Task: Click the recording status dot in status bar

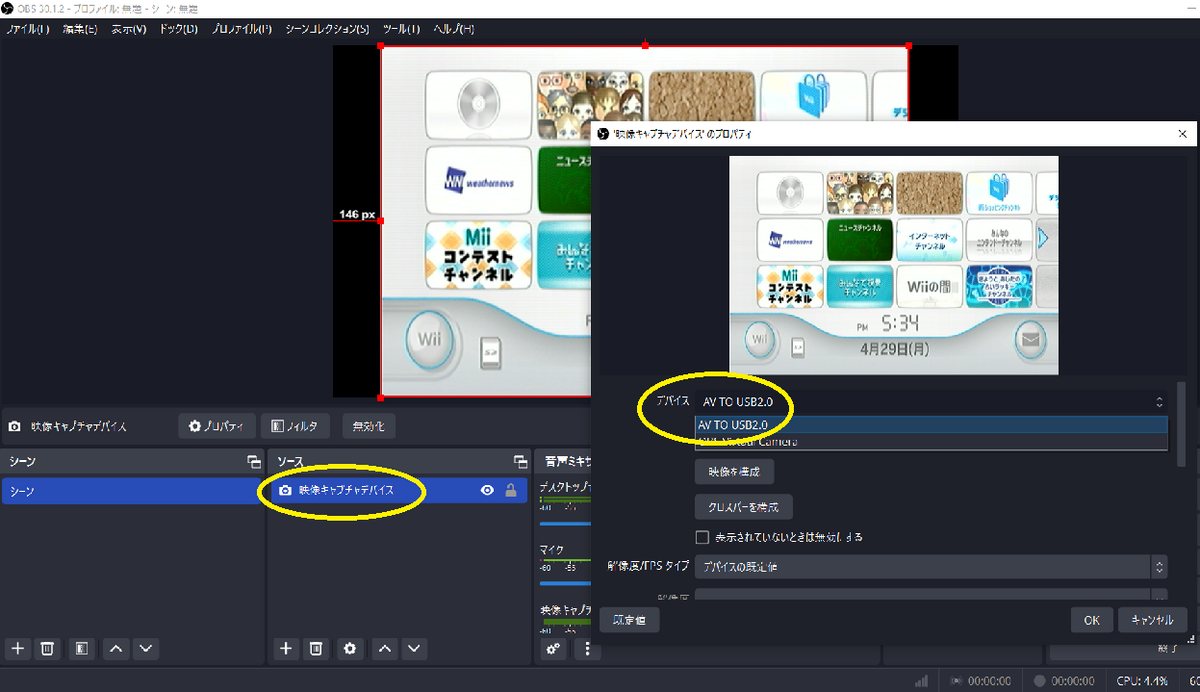Action: [x=1040, y=681]
